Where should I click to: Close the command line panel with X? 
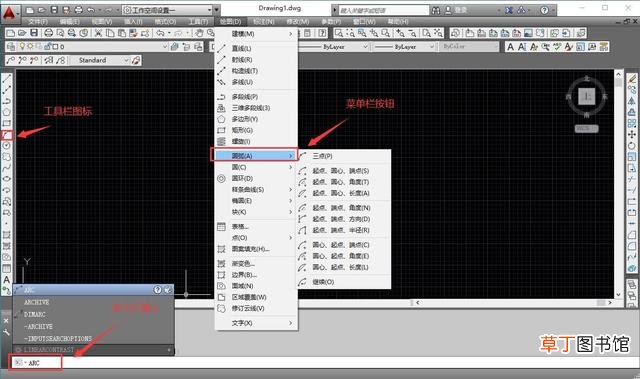pyautogui.click(x=6, y=321)
